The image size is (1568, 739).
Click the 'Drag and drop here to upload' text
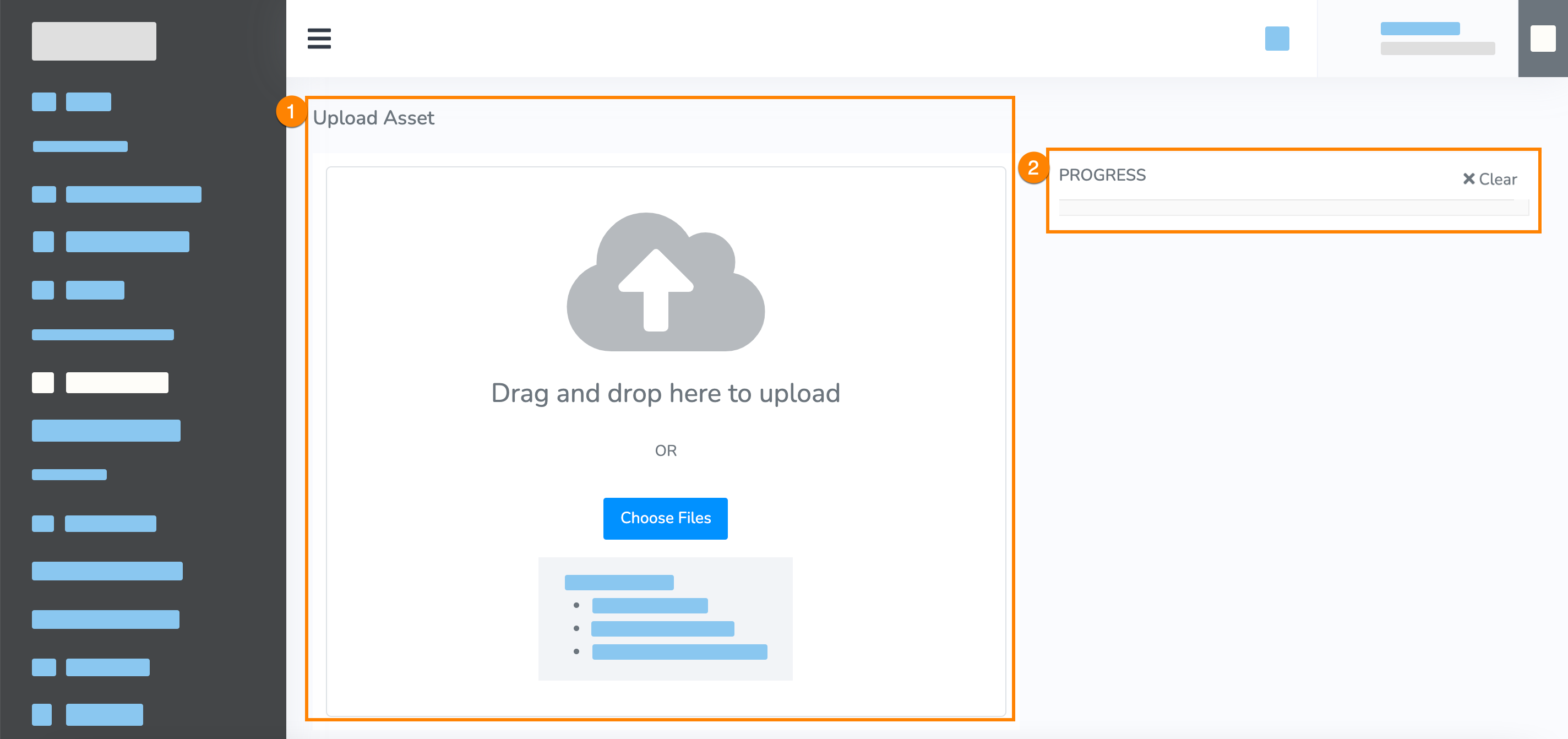point(665,393)
